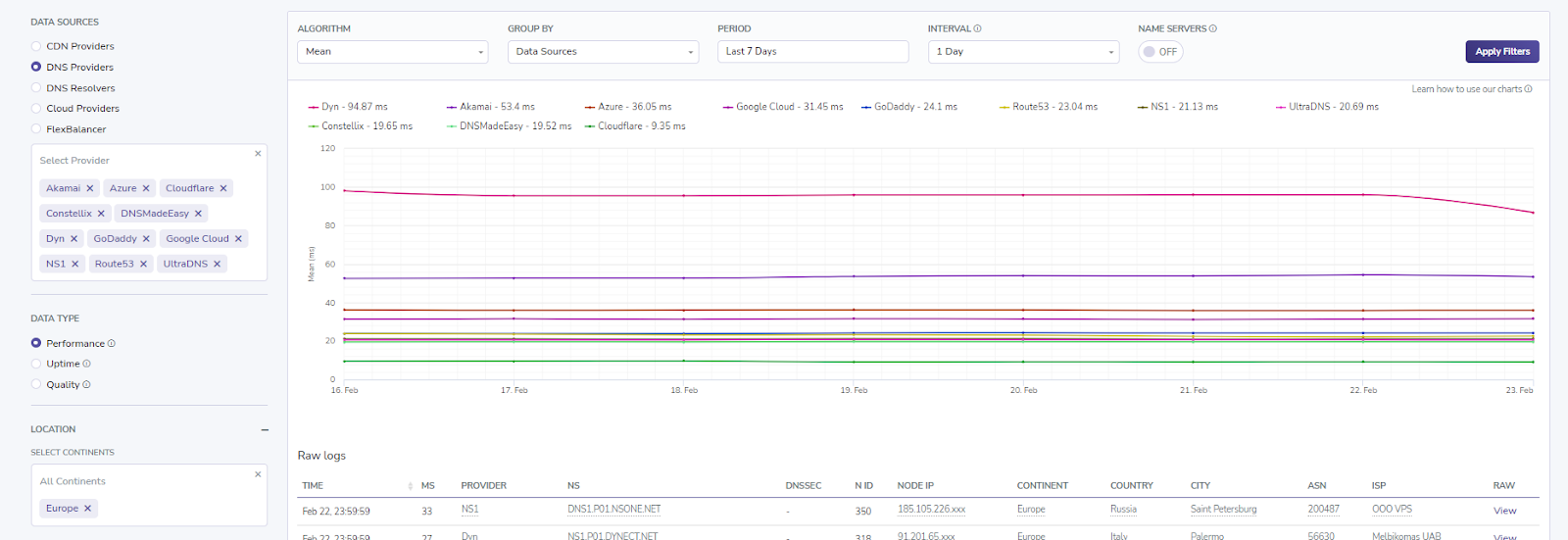Open the Name Servers info icon
Image resolution: width=1568 pixels, height=540 pixels.
tap(1212, 28)
